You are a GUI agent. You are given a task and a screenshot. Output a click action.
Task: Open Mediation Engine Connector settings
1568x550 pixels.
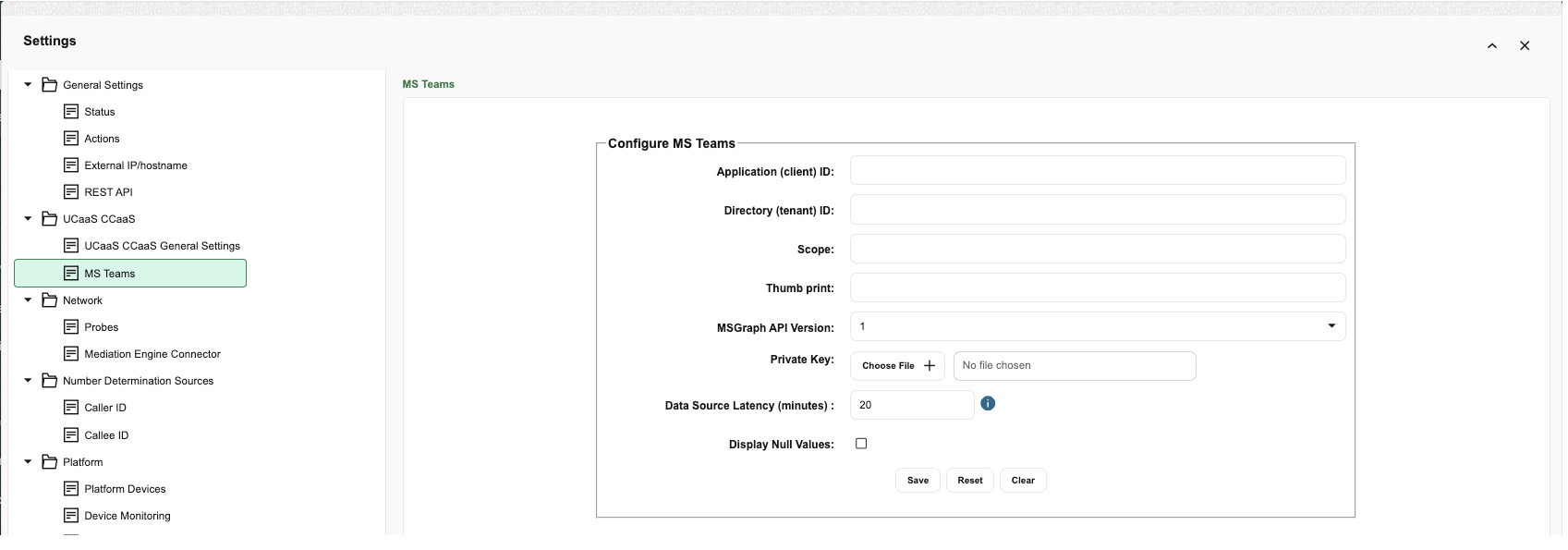point(152,354)
